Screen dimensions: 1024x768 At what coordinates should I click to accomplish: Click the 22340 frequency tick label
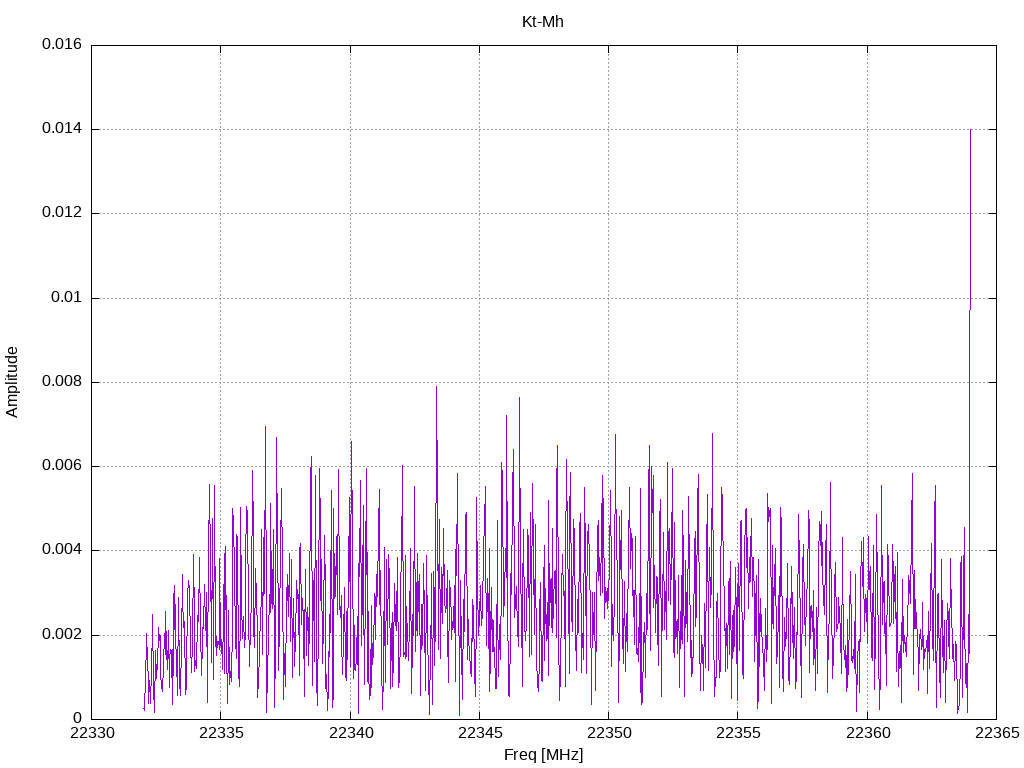click(x=350, y=734)
